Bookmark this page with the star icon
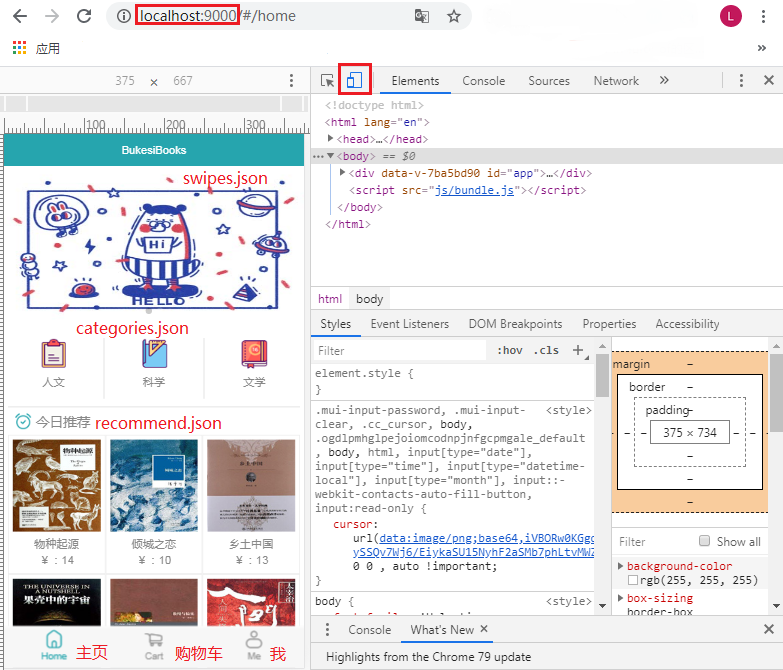Image resolution: width=783 pixels, height=670 pixels. point(453,16)
